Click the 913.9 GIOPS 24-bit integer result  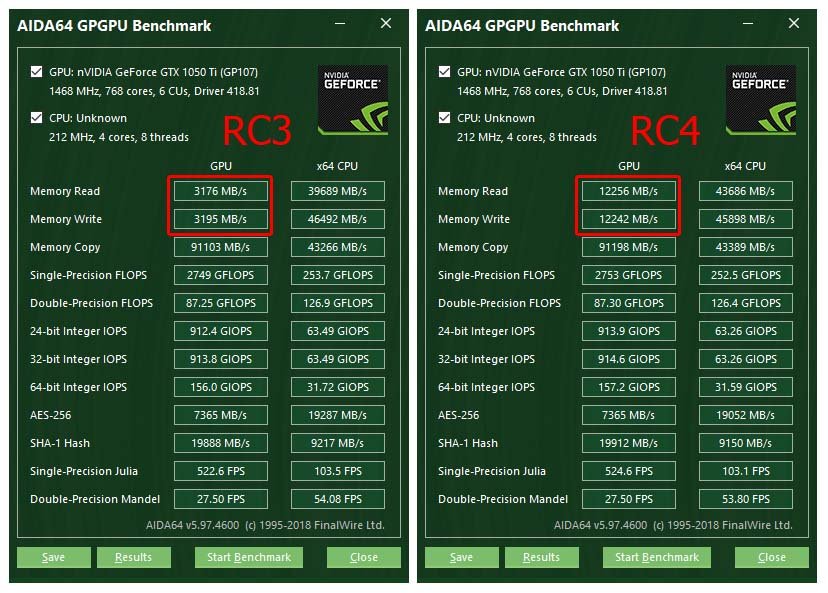(629, 331)
